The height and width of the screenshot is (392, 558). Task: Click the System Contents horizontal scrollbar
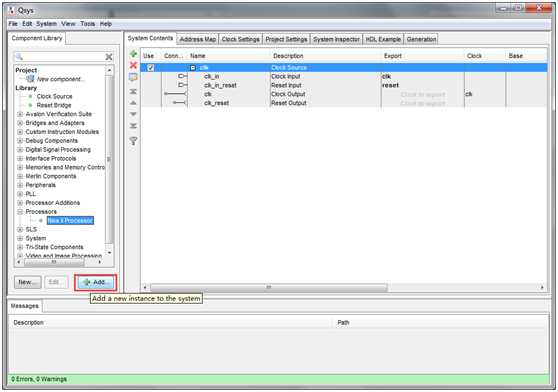[x=269, y=287]
